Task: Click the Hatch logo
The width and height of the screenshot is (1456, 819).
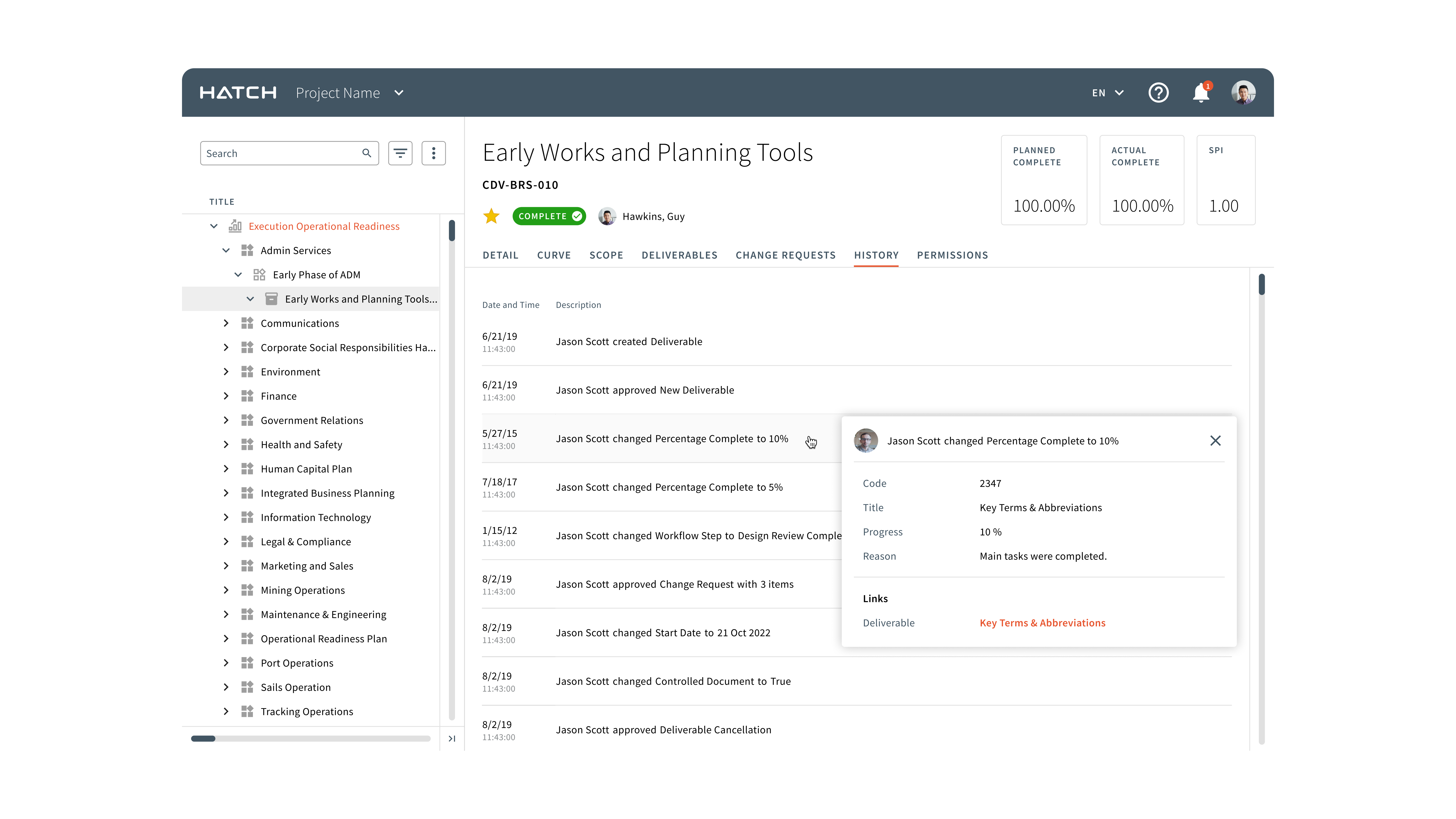Action: tap(238, 93)
